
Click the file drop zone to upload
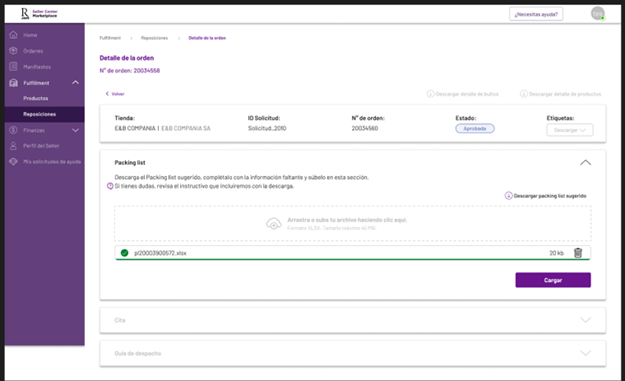tap(352, 224)
